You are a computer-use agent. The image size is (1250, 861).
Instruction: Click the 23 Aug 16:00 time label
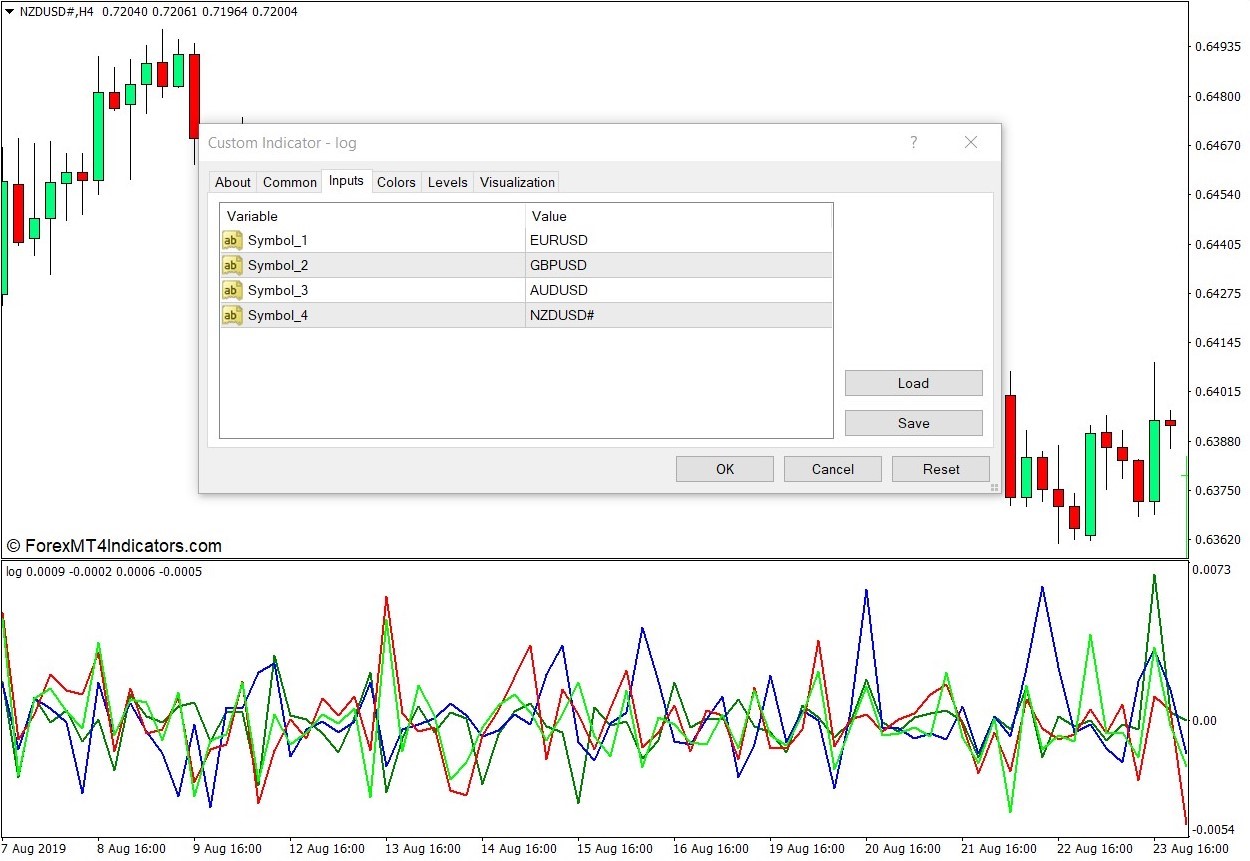tap(1191, 849)
